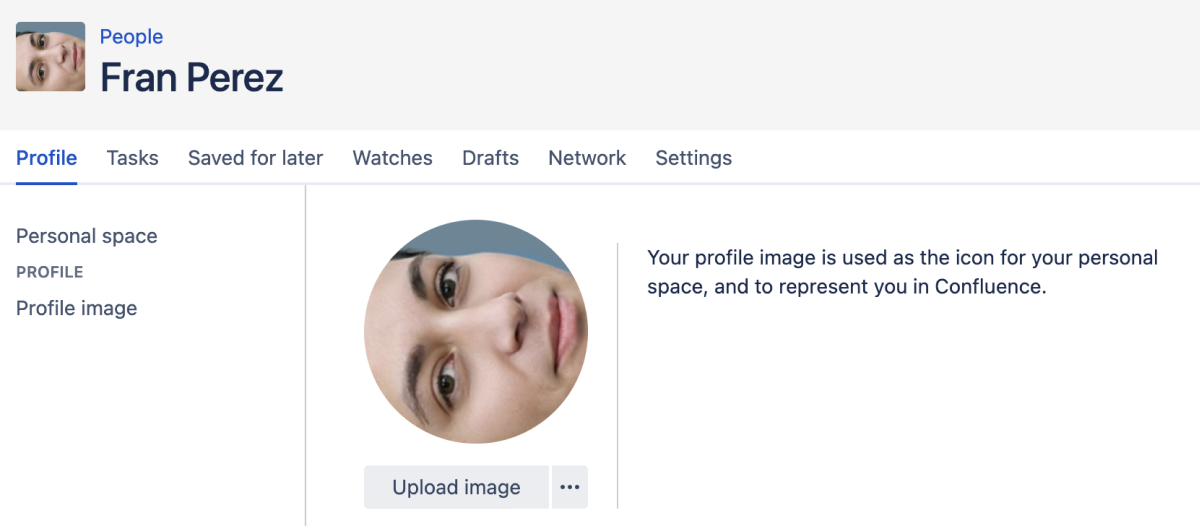The width and height of the screenshot is (1200, 526).
Task: Click the profile image description text
Action: click(x=902, y=272)
